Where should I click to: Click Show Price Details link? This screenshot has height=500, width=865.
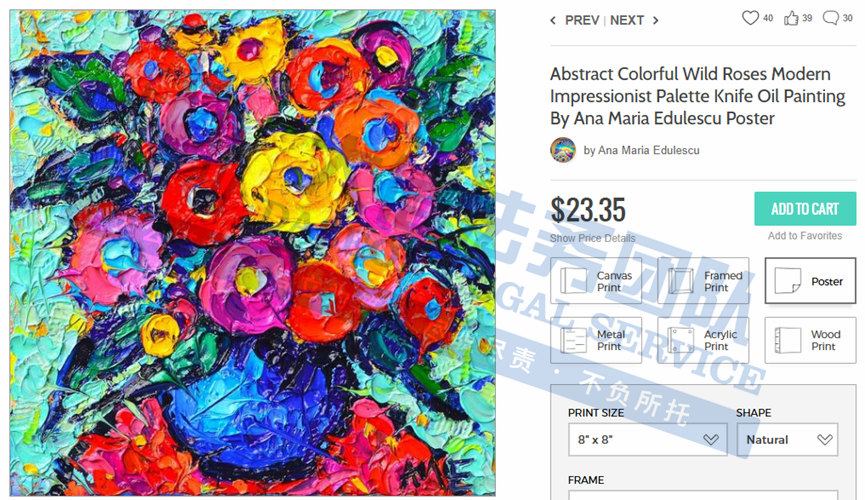pyautogui.click(x=592, y=238)
